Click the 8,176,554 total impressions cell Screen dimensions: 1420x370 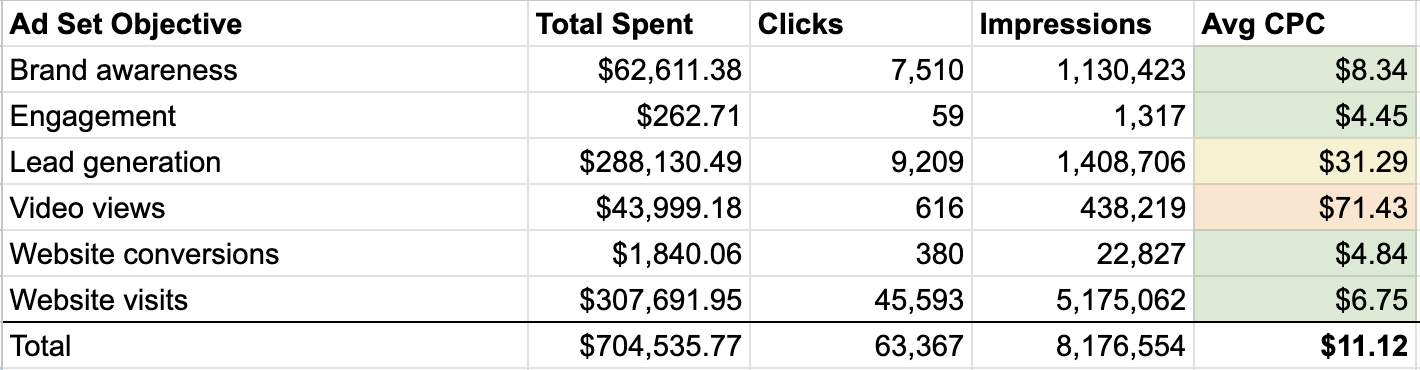1081,346
